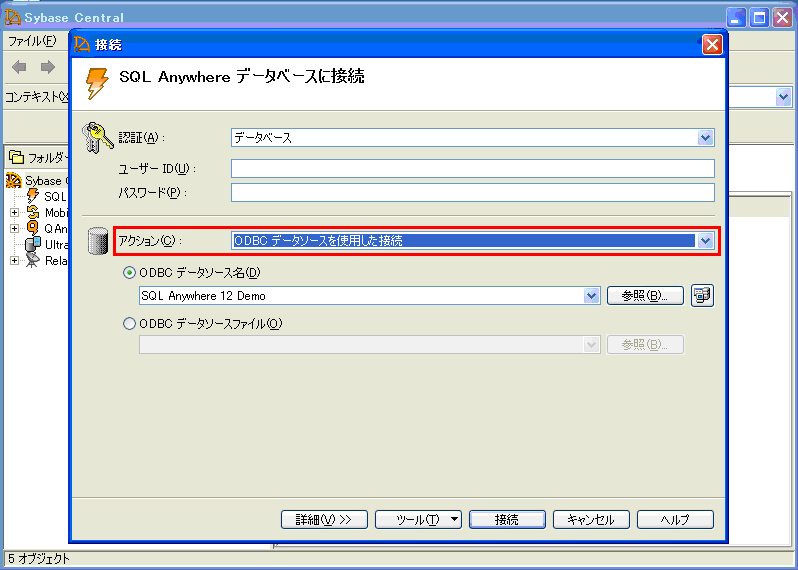Click the パスワード input field
Screen dimensions: 798x570
[472, 192]
